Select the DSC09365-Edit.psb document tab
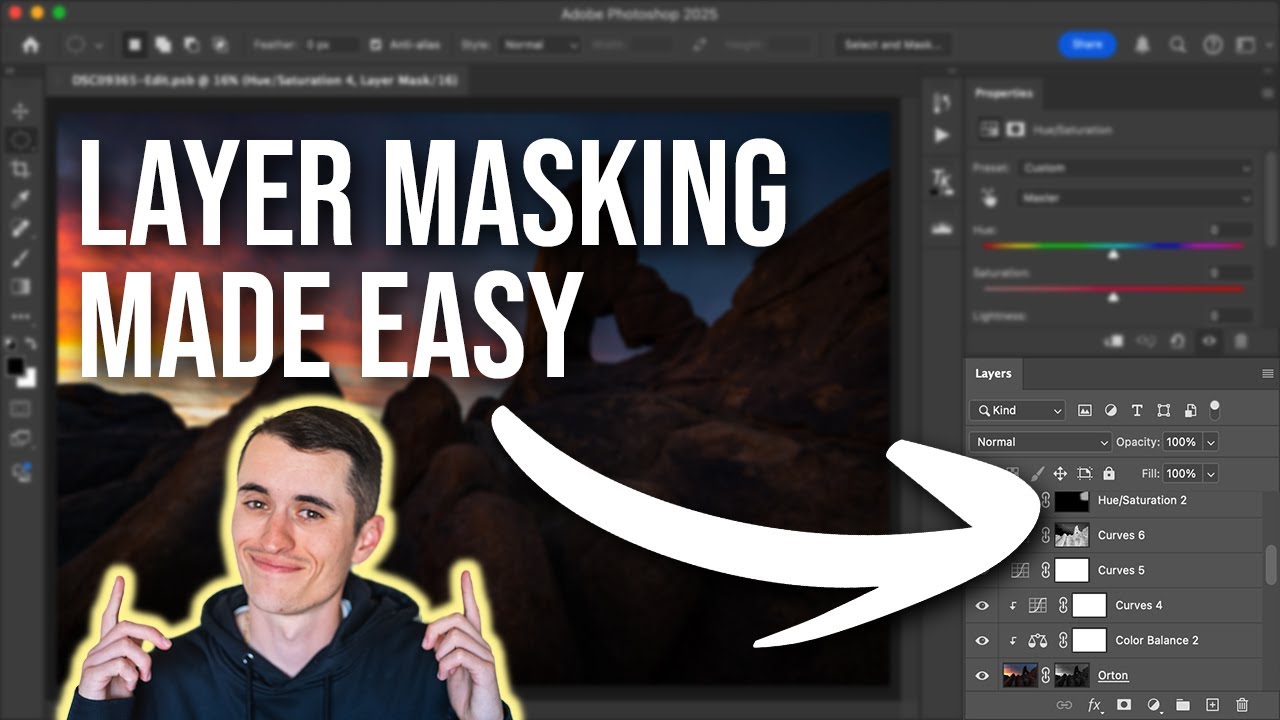 click(263, 81)
